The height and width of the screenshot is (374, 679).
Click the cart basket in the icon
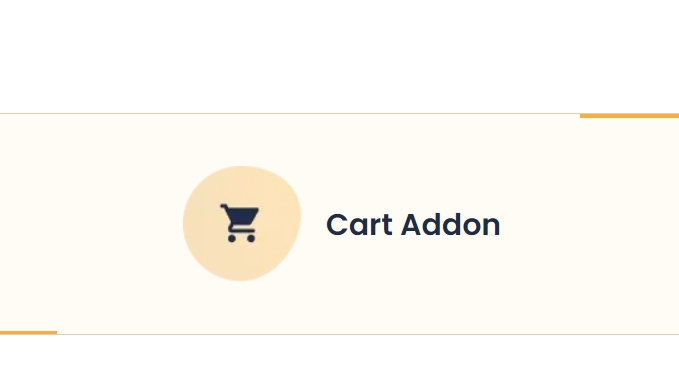coord(244,215)
